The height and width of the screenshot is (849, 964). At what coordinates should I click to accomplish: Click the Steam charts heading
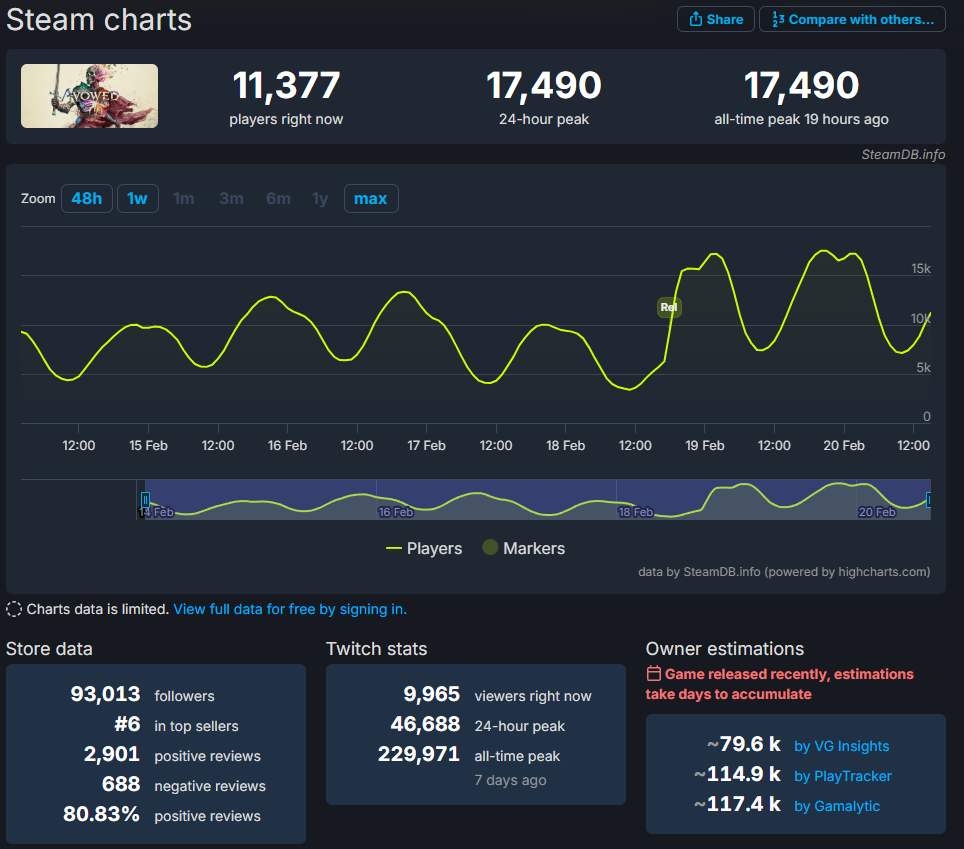99,20
